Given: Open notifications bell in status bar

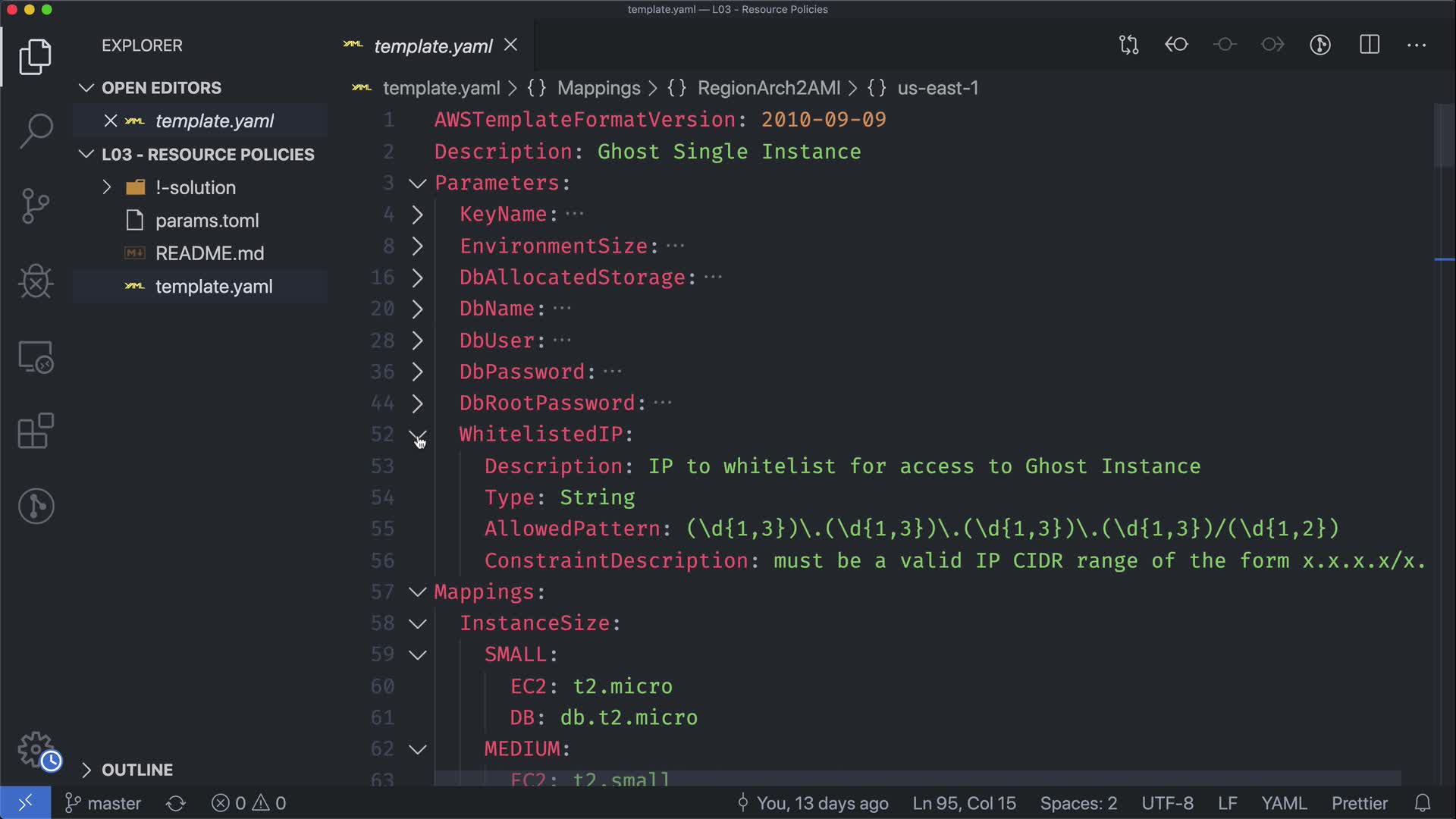Looking at the screenshot, I should coord(1423,803).
